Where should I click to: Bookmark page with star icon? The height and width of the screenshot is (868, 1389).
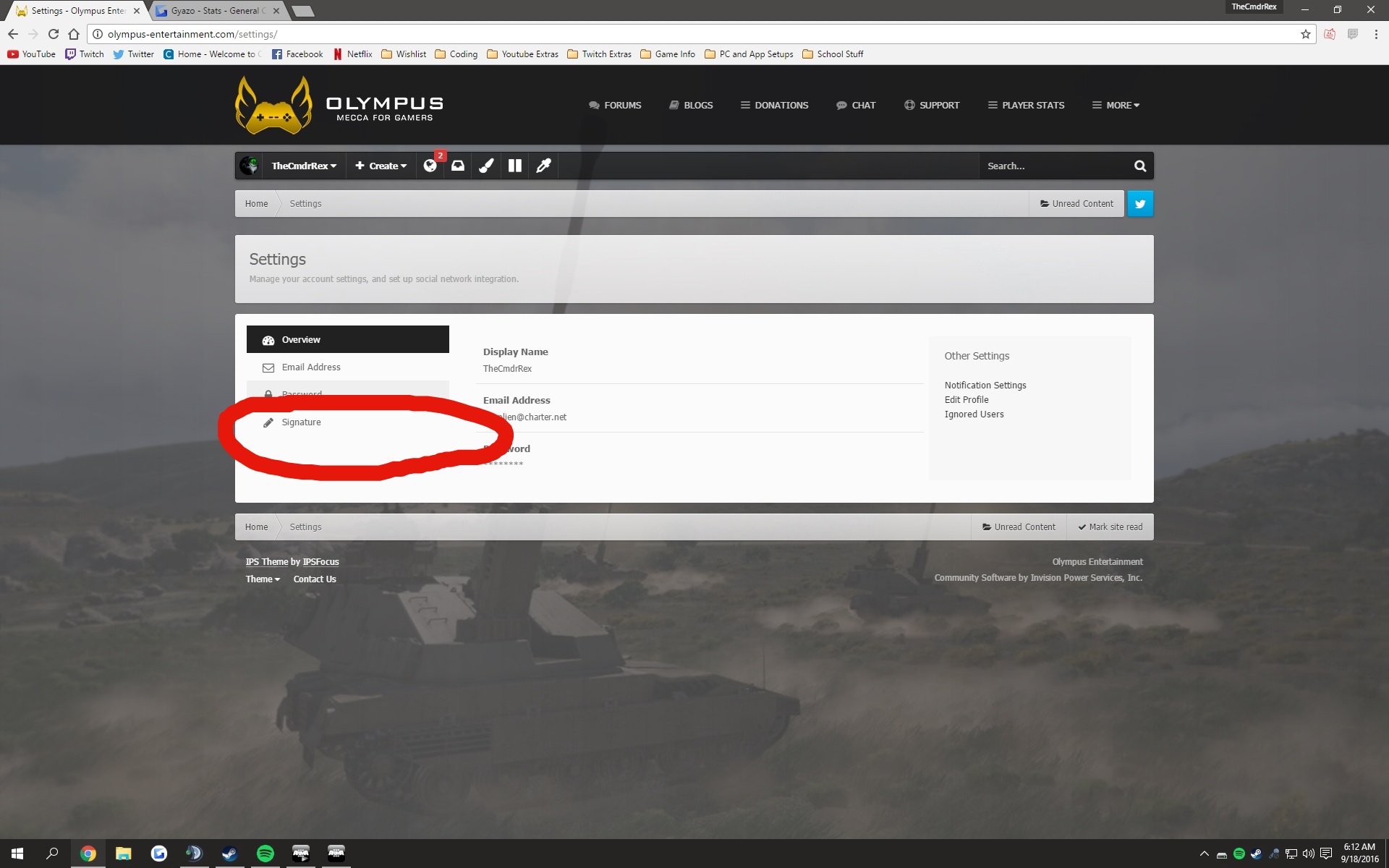pos(1306,34)
